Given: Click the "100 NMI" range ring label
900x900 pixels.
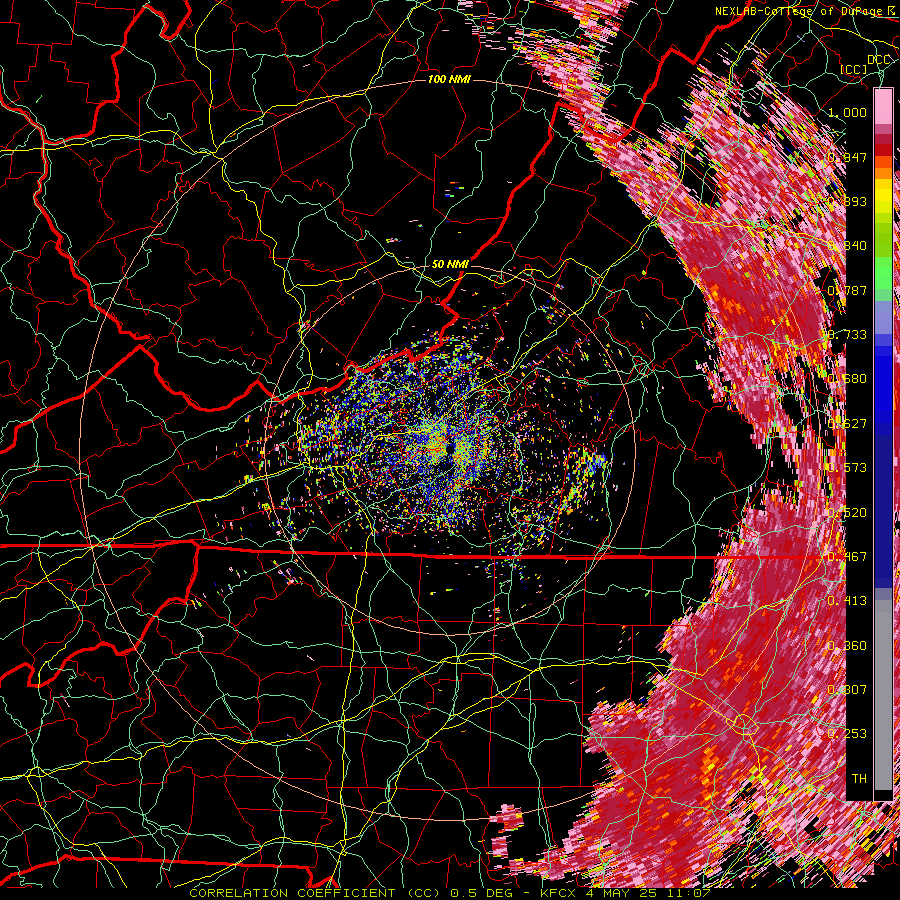Looking at the screenshot, I should pos(449,79).
